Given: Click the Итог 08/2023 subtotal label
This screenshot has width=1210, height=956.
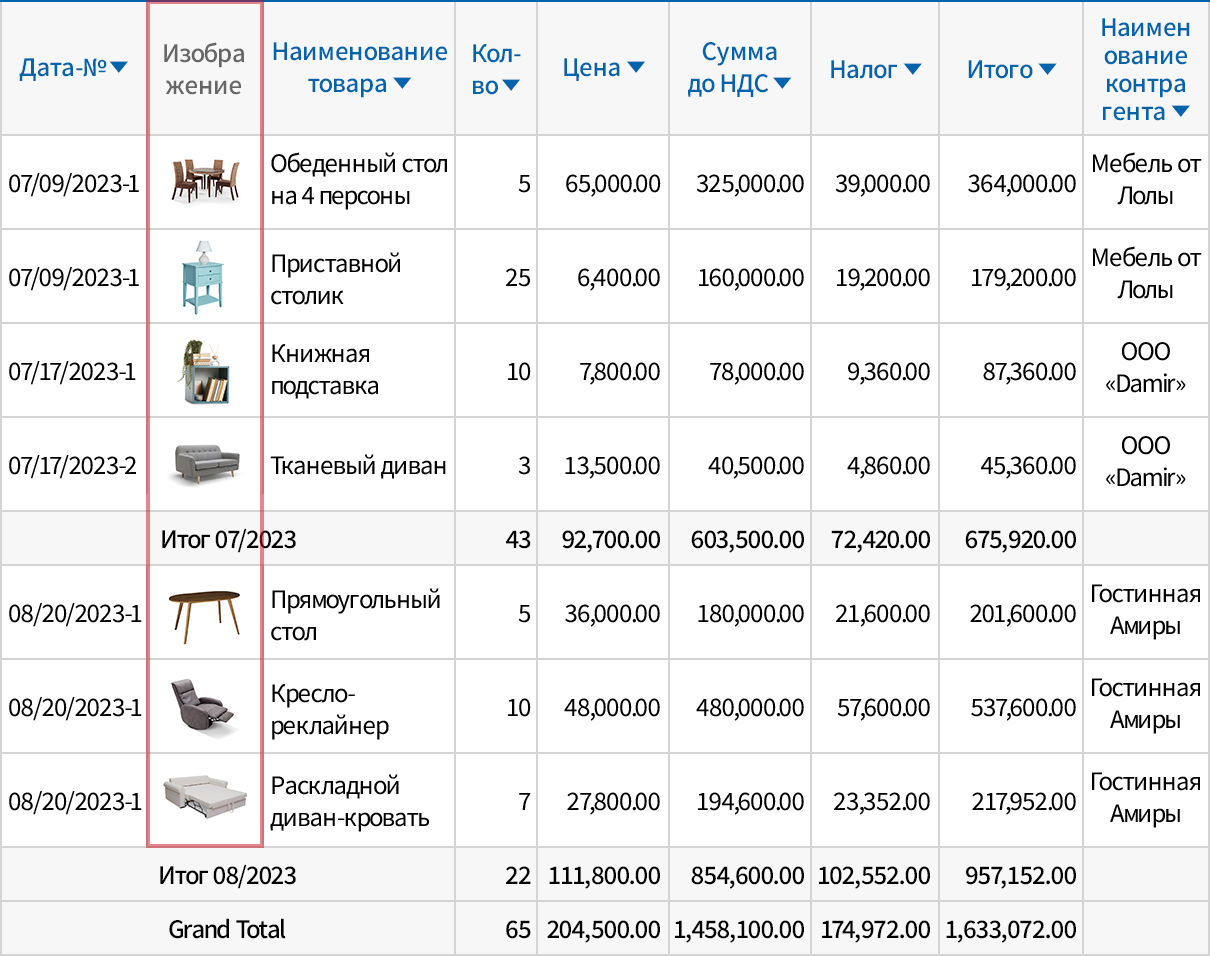Looking at the screenshot, I should point(228,876).
